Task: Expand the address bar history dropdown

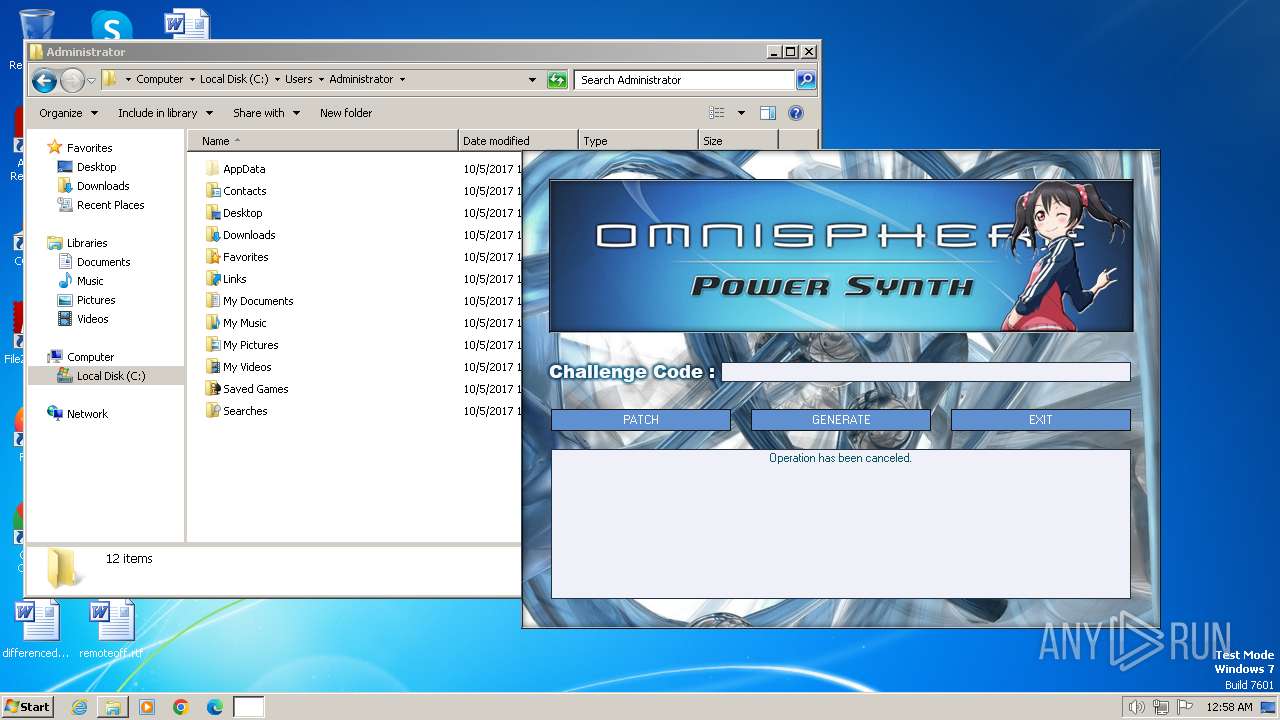Action: coord(533,80)
